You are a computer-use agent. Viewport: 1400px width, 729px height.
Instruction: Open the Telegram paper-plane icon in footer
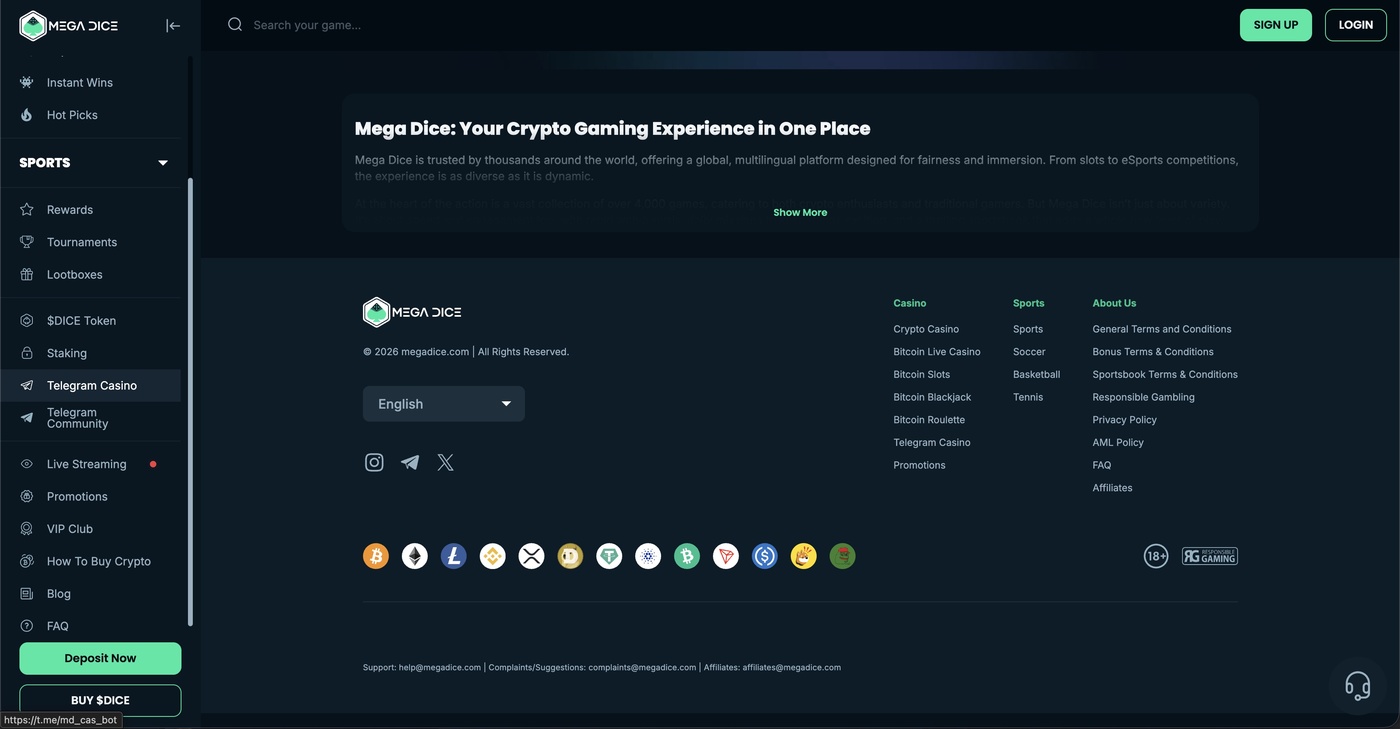pyautogui.click(x=410, y=462)
